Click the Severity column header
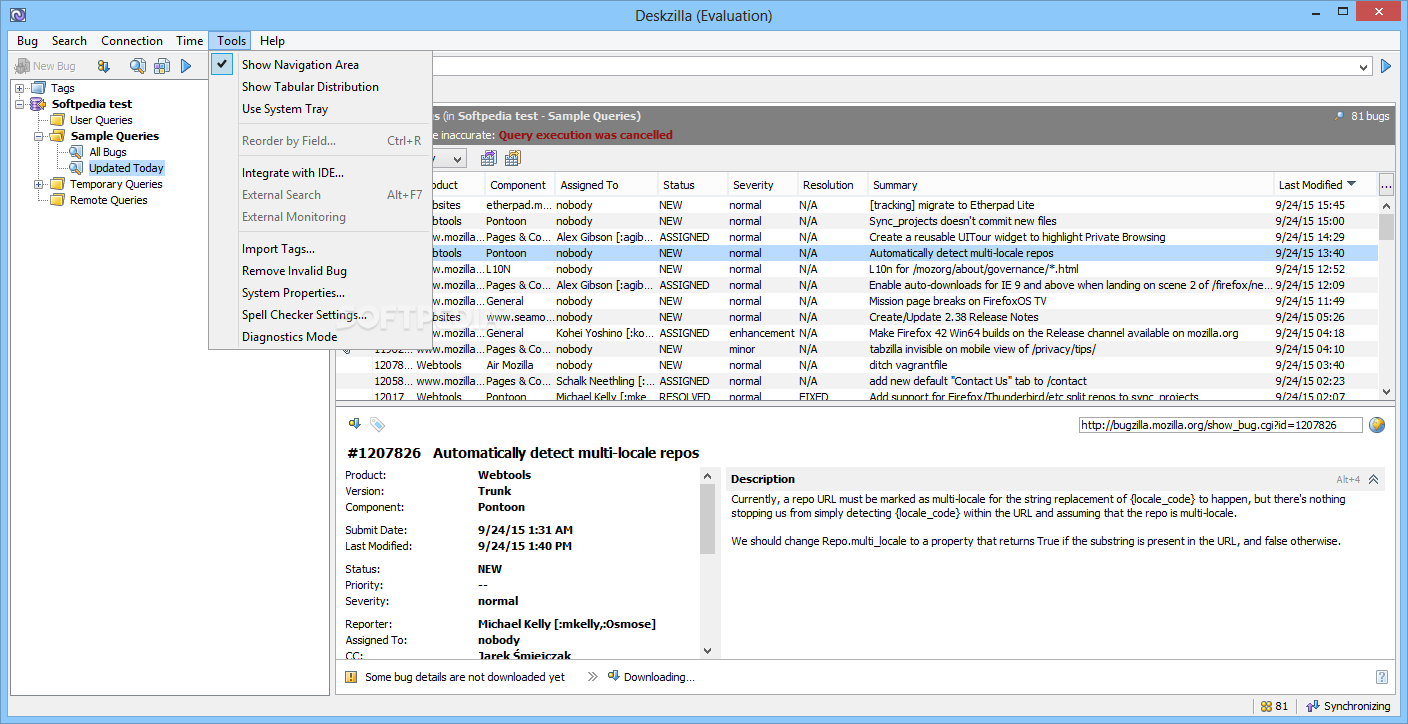 (762, 185)
